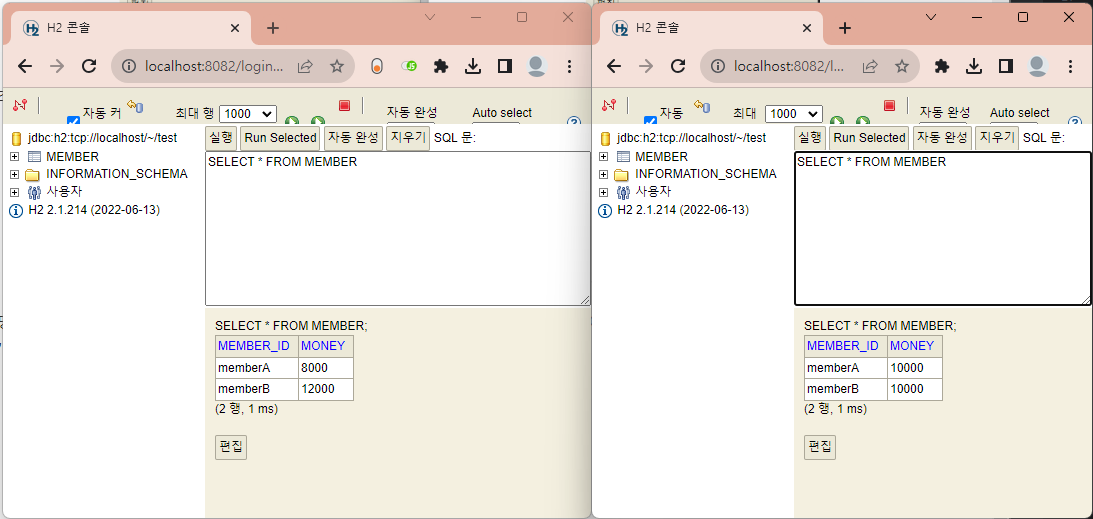Click the red stop icon in left console
The width and height of the screenshot is (1093, 519).
coord(344,105)
